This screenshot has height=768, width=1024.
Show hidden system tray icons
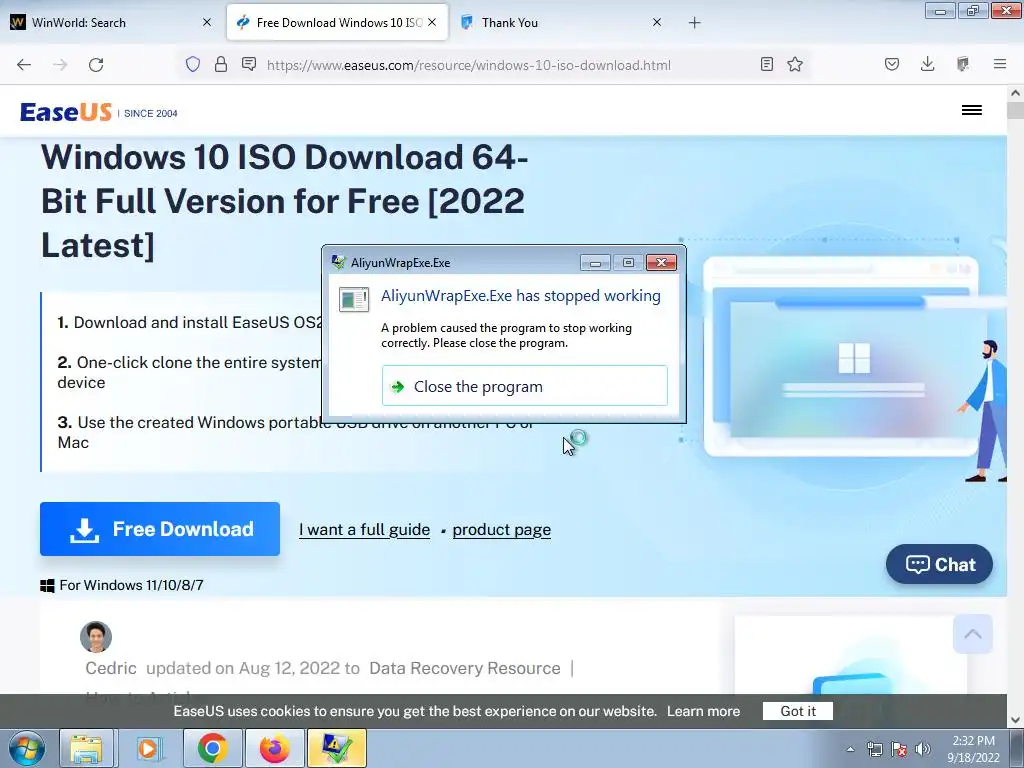coord(850,749)
